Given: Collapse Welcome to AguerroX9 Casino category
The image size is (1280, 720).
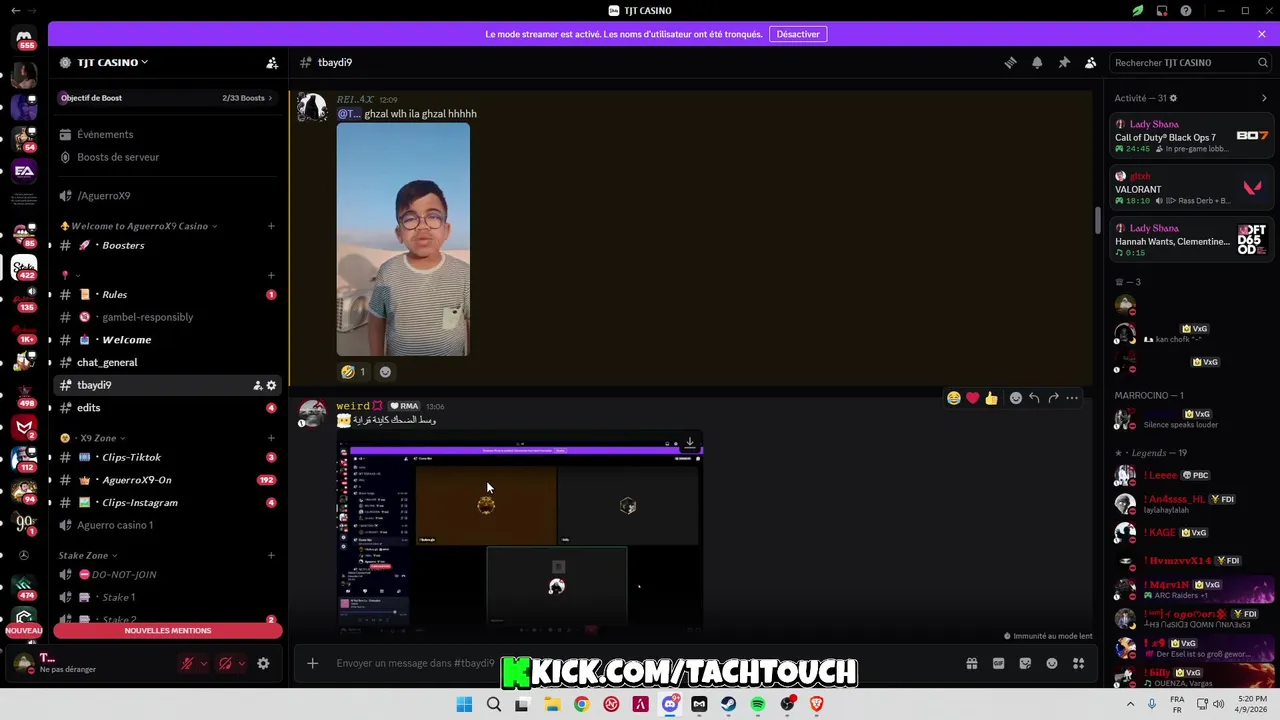Looking at the screenshot, I should click(x=139, y=226).
